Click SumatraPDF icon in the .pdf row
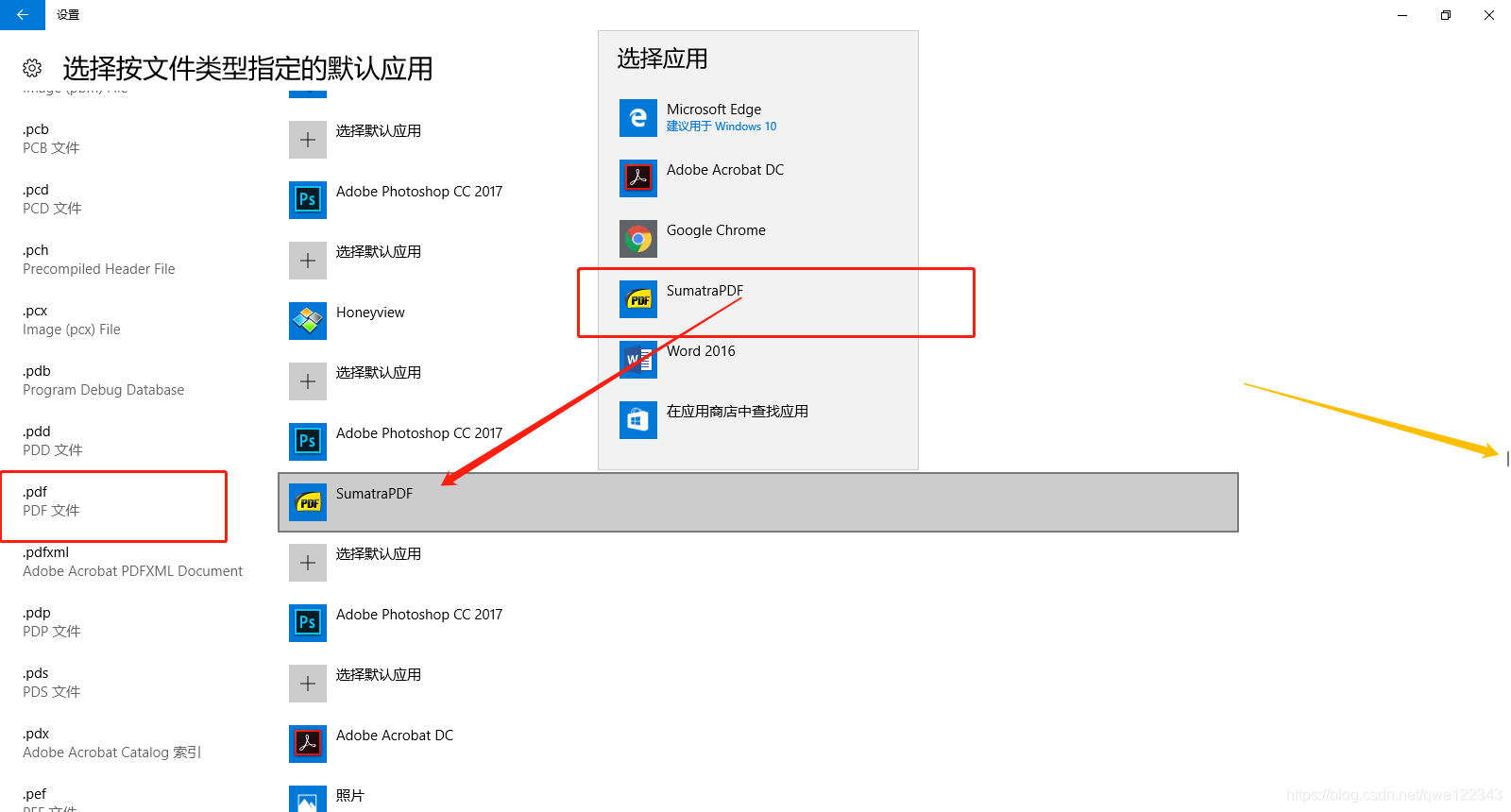Screen dimensions: 1511x812 [308, 502]
